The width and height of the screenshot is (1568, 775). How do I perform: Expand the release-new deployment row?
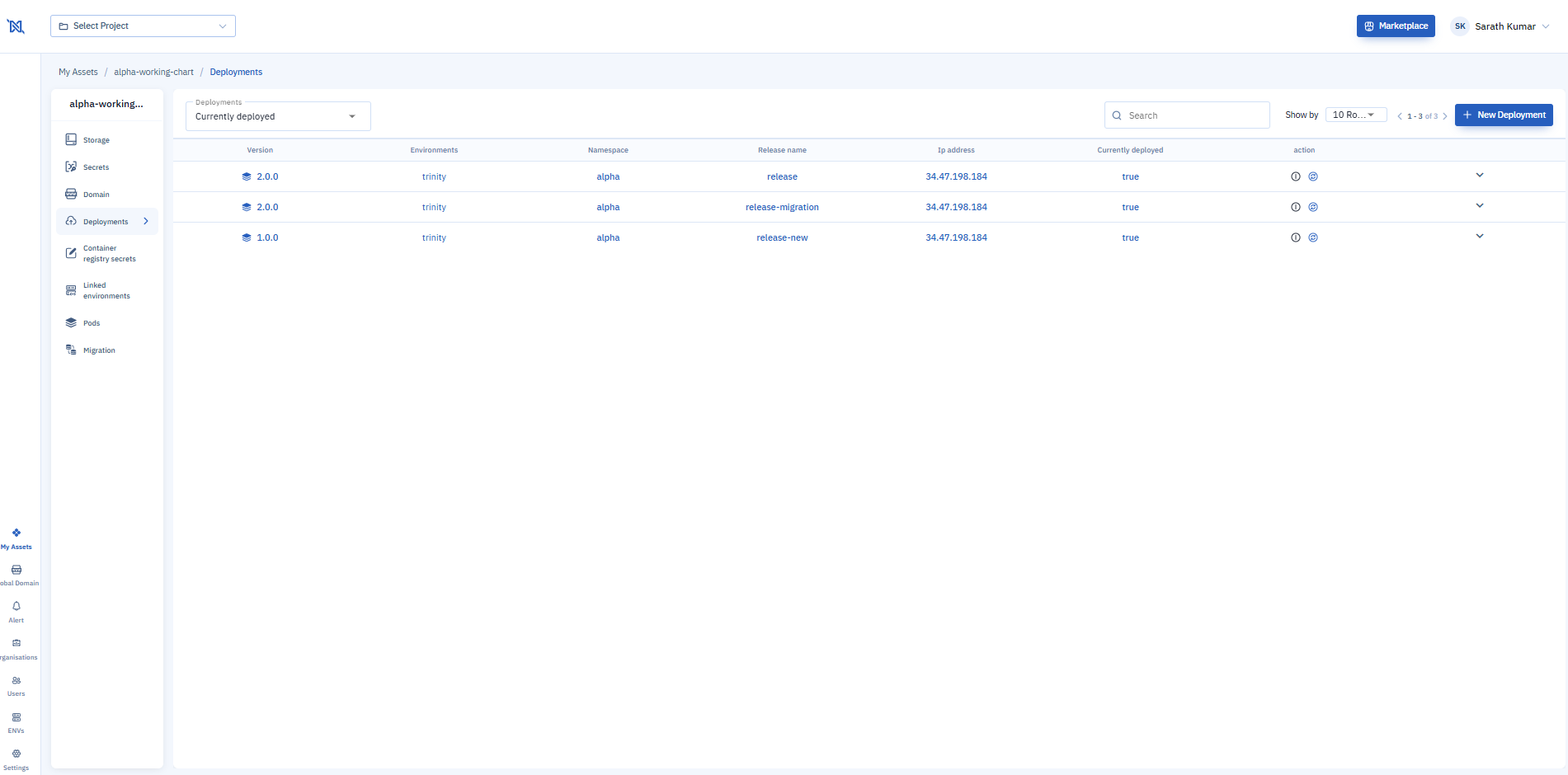[x=1480, y=236]
